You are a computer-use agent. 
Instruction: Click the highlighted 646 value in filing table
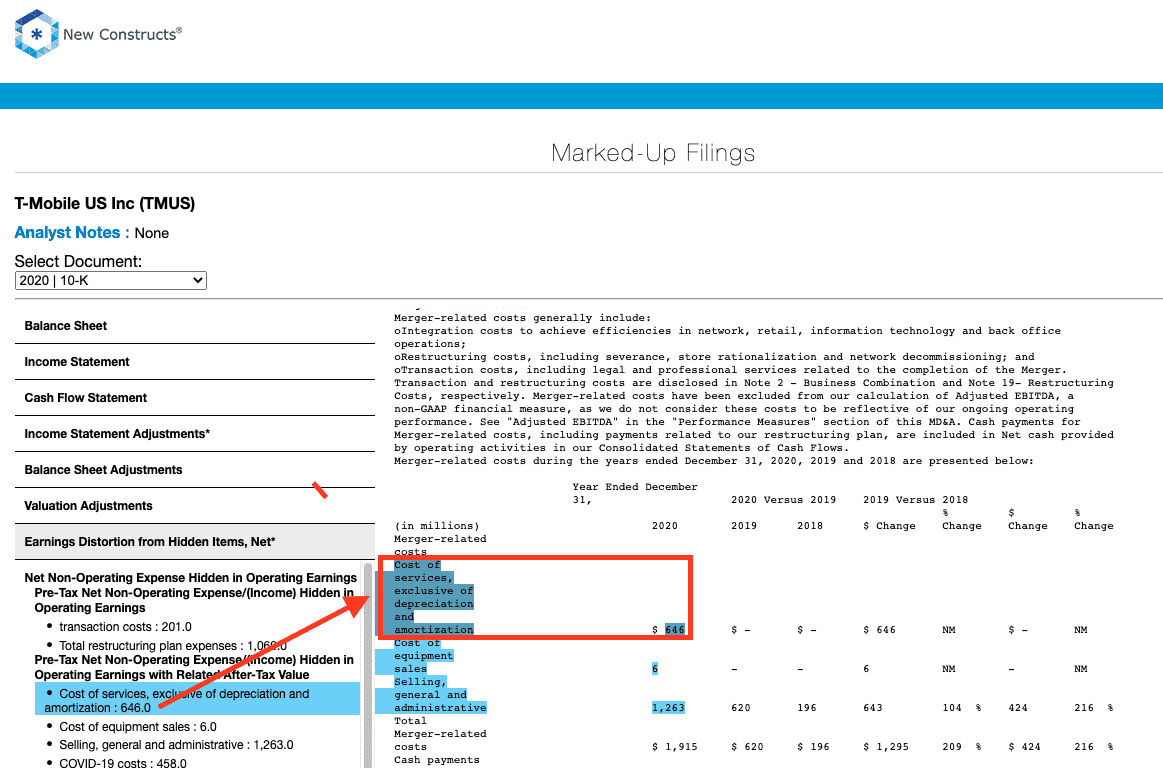pos(675,630)
